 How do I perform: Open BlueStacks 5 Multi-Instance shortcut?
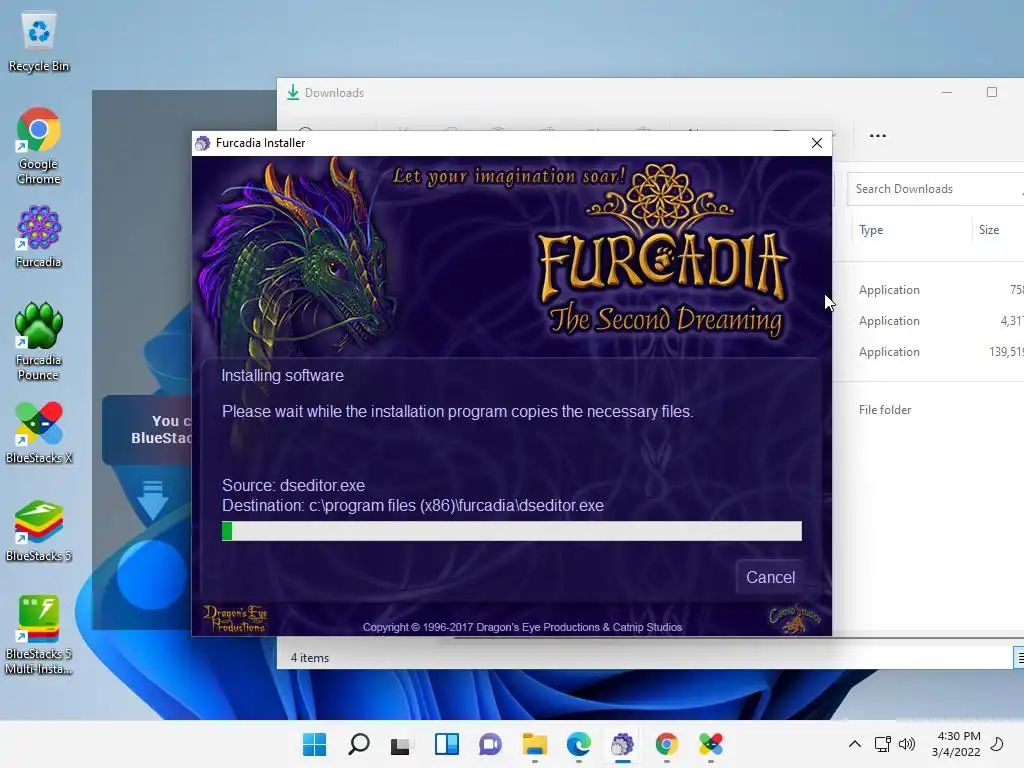[39, 635]
